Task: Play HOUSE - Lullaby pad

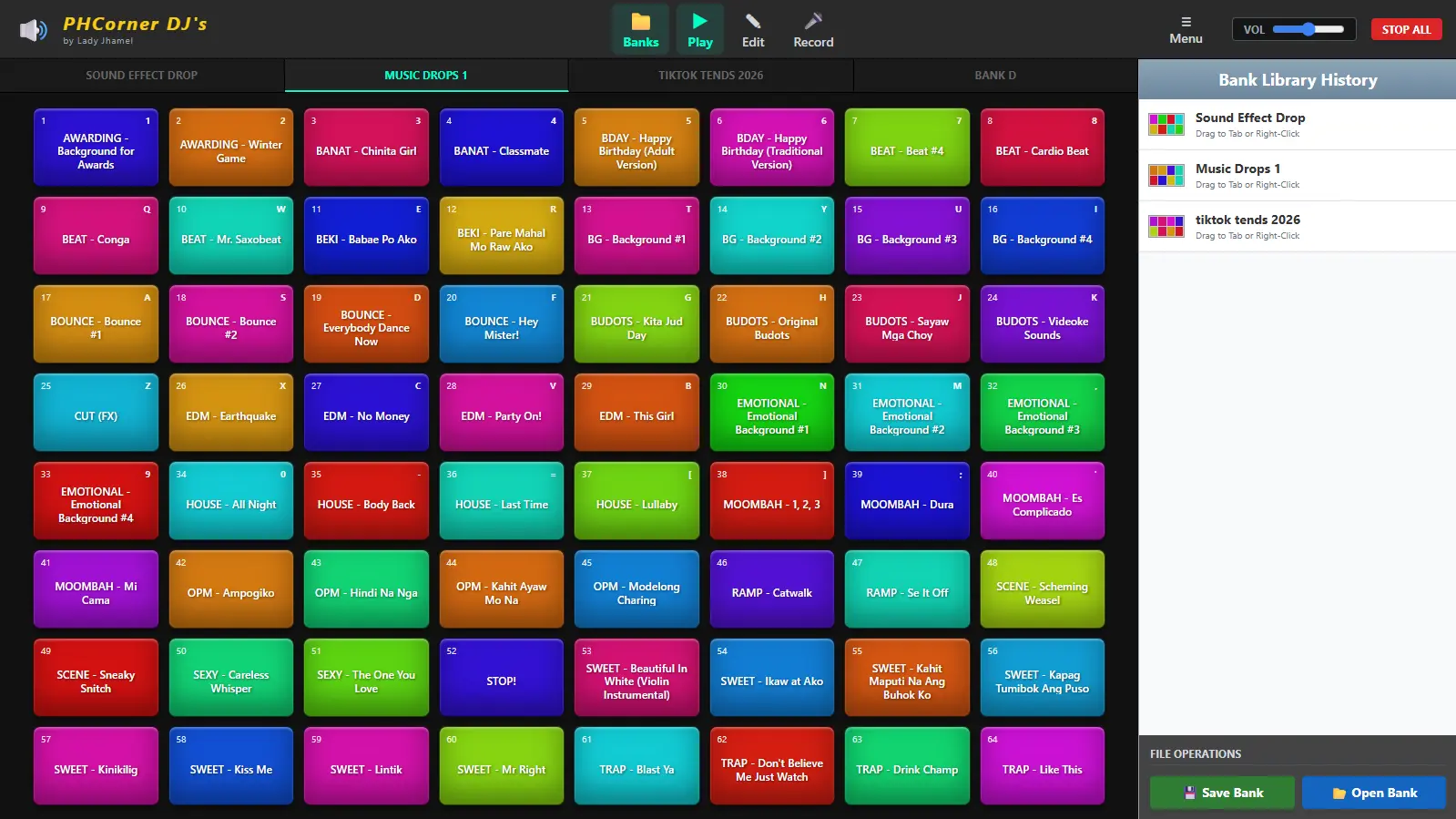Action: [x=636, y=500]
